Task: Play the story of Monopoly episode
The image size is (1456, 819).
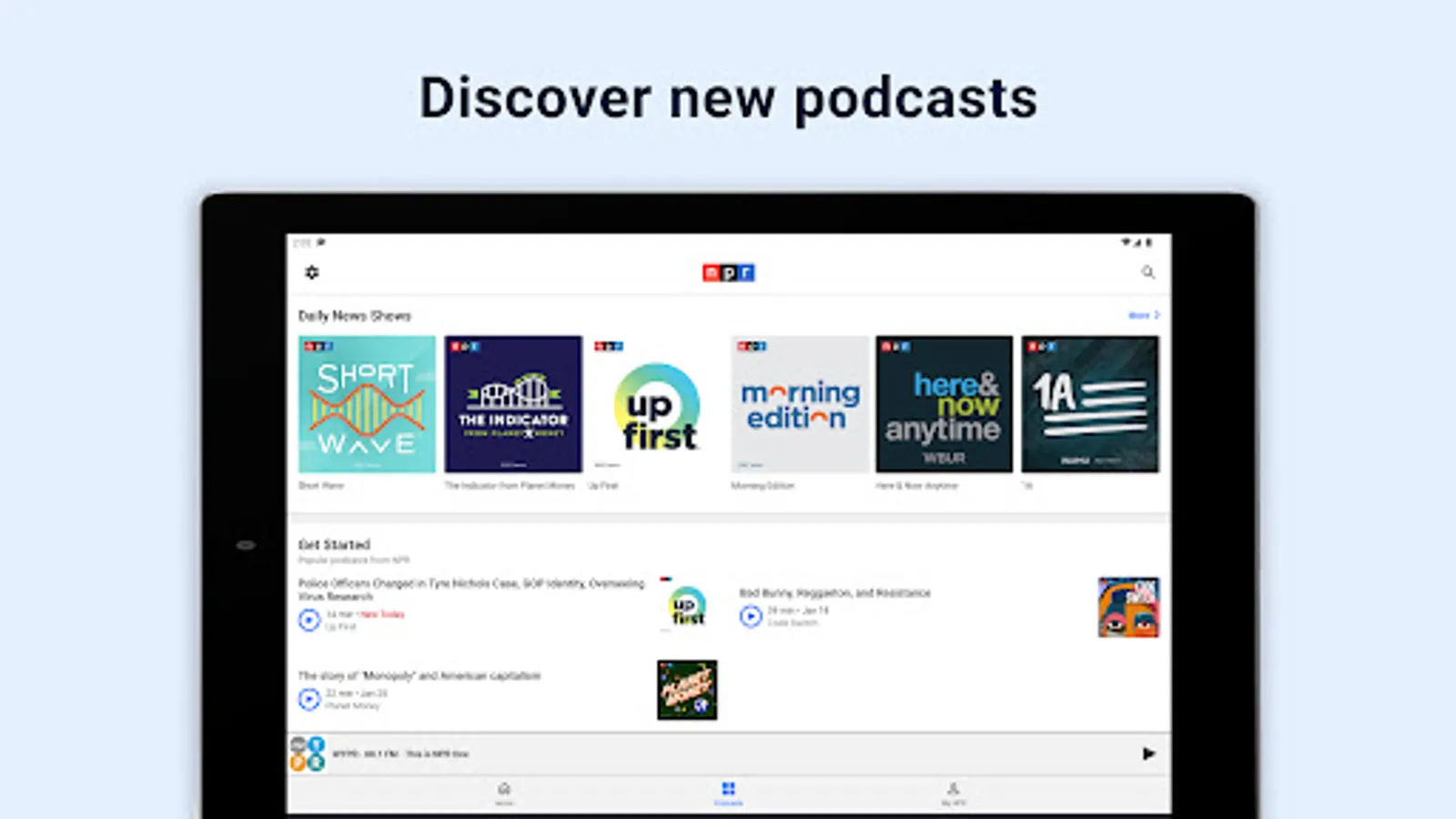Action: tap(309, 698)
